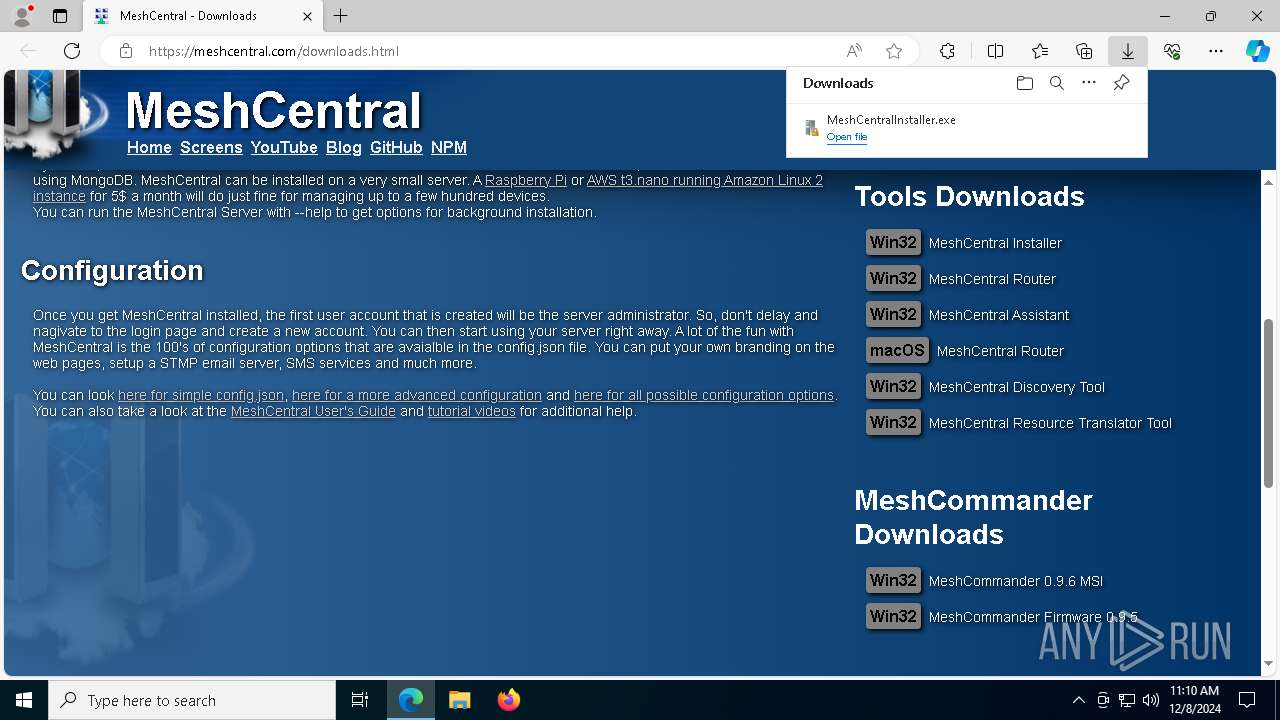1280x720 pixels.
Task: Add page to favorites star icon
Action: (894, 51)
